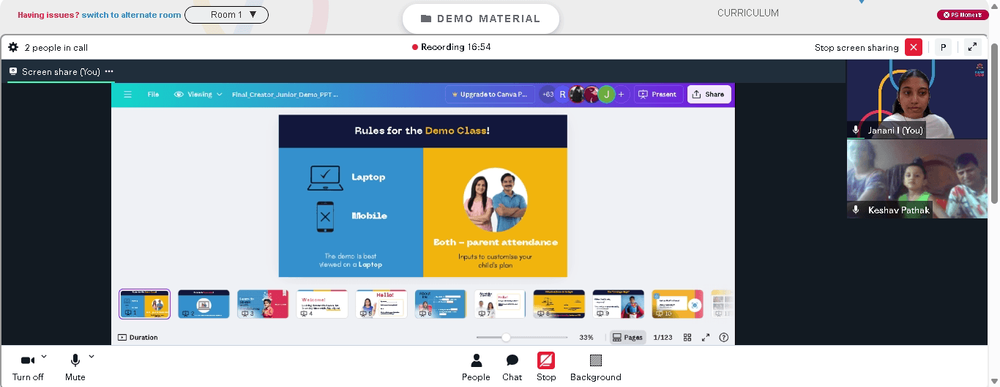Select slide thumbnail 5 Hello
Image resolution: width=1000 pixels, height=387 pixels.
381,304
